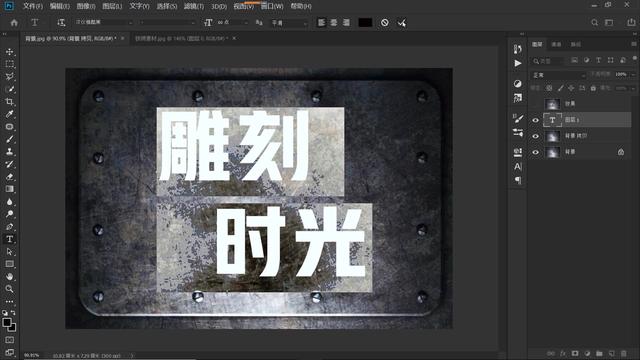Select the Pen tool

pyautogui.click(x=9, y=227)
